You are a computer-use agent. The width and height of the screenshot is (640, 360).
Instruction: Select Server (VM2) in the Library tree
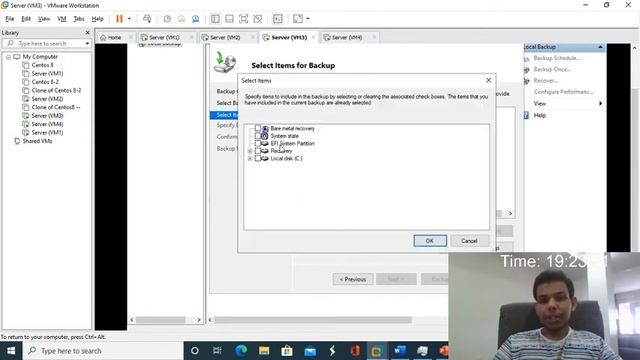point(47,99)
